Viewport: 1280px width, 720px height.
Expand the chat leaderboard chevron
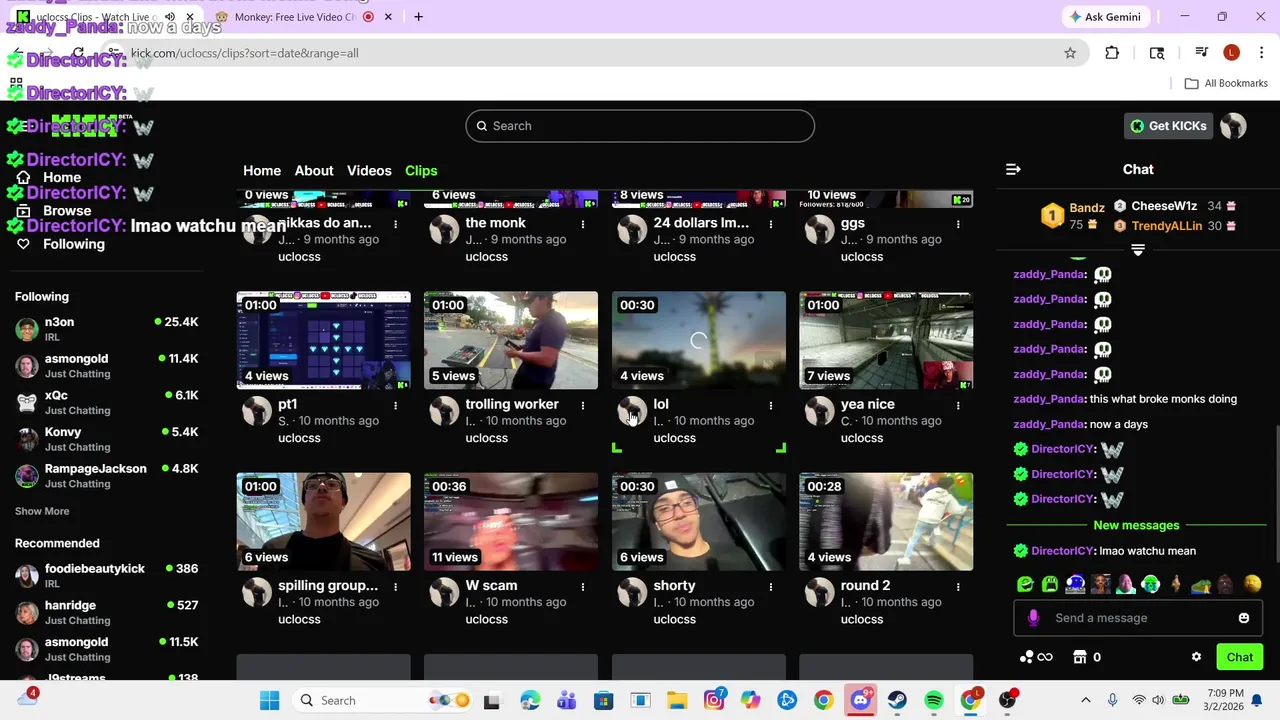click(1138, 250)
